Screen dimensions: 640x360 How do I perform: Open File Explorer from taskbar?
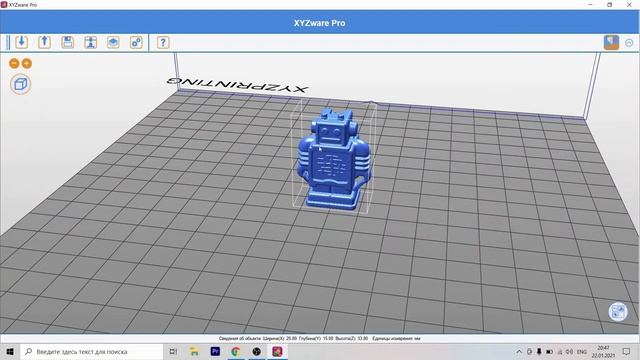point(194,351)
